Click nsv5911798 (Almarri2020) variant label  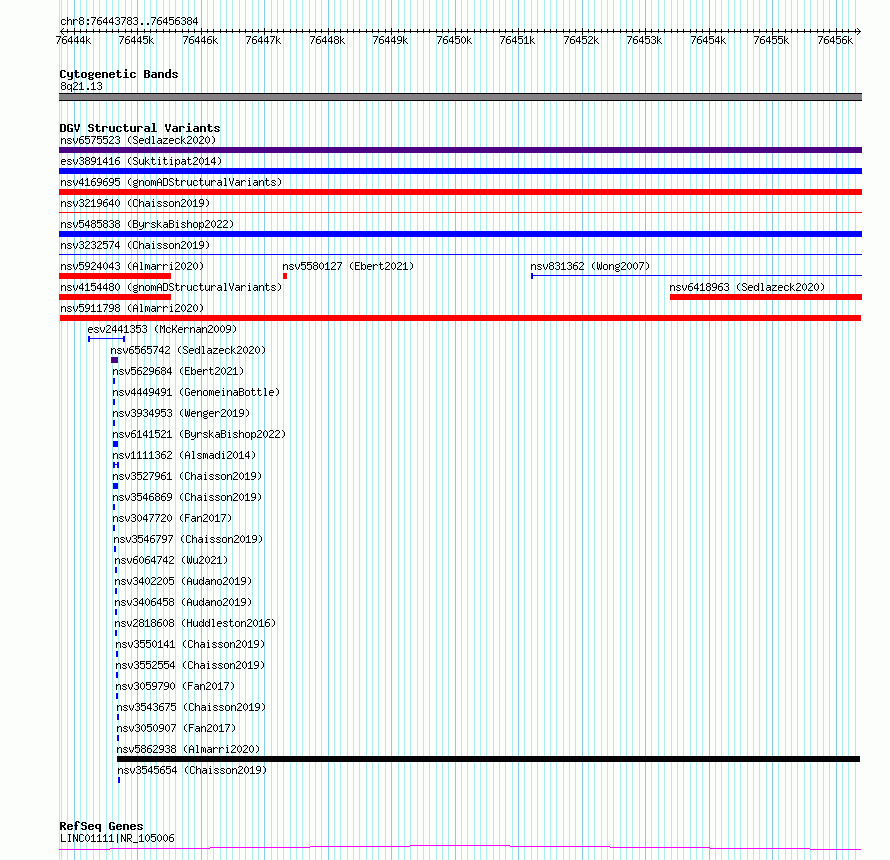tap(132, 308)
